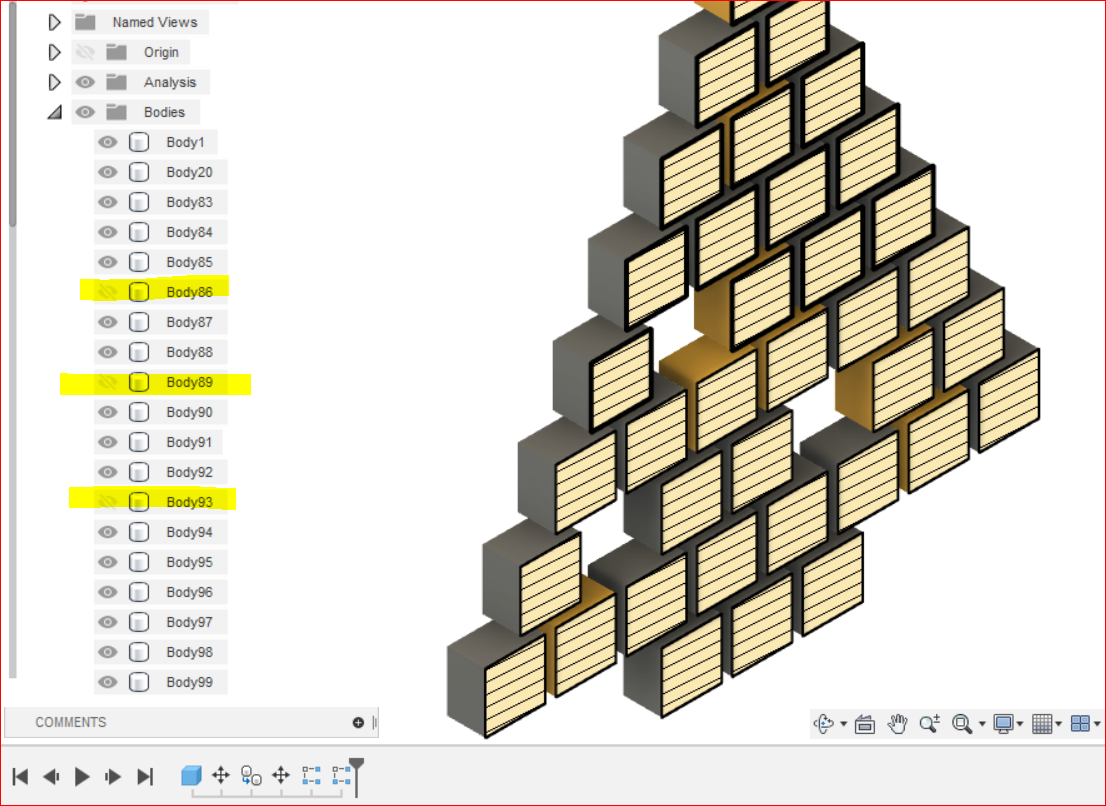Jump to timeline start with first playback button
The height and width of the screenshot is (806, 1106).
point(21,776)
